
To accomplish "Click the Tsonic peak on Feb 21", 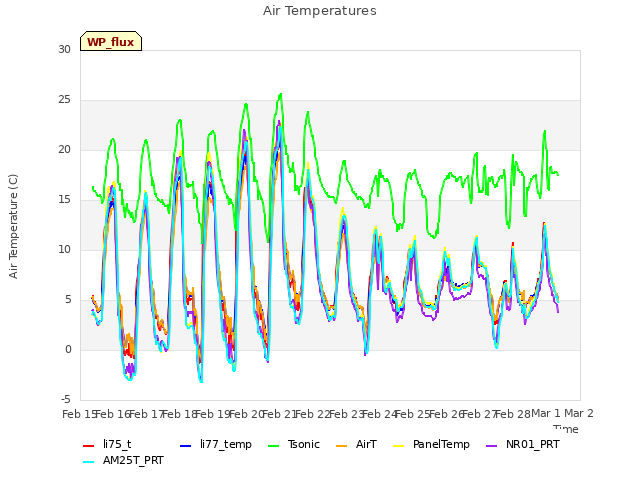I will click(280, 95).
